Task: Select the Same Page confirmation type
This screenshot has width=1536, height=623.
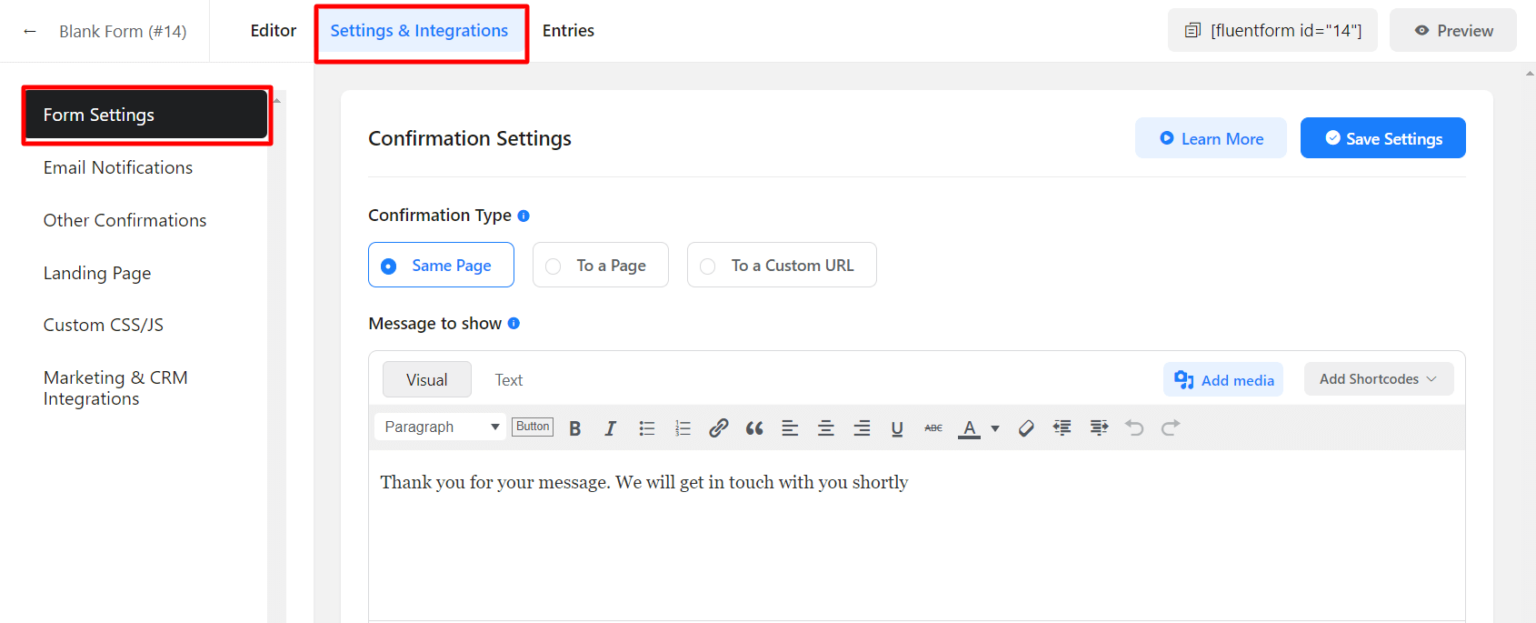Action: (x=441, y=264)
